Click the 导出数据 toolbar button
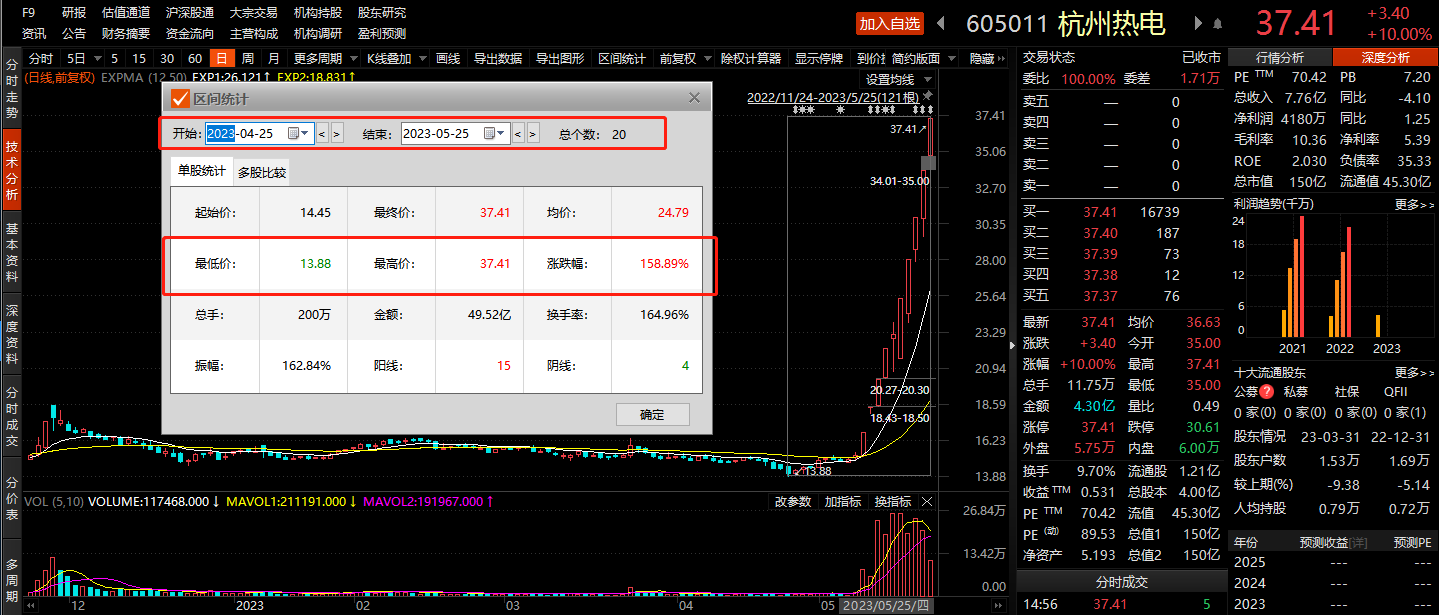 click(497, 59)
